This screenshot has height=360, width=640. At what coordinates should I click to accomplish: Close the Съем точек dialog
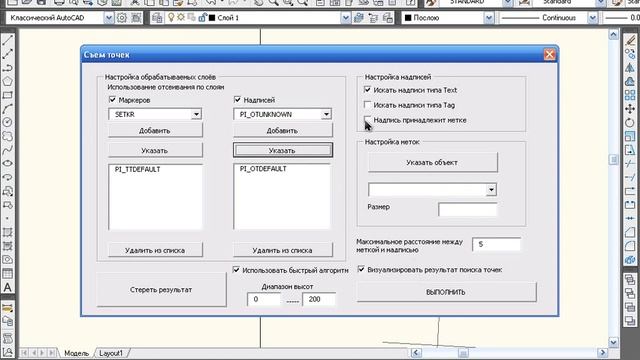click(549, 54)
